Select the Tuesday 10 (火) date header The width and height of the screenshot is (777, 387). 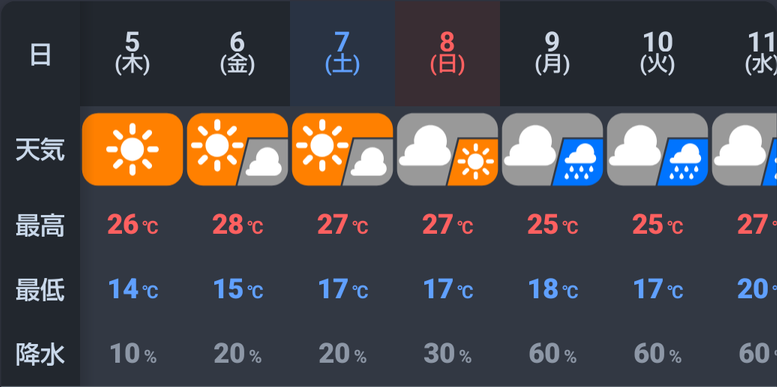coord(658,54)
